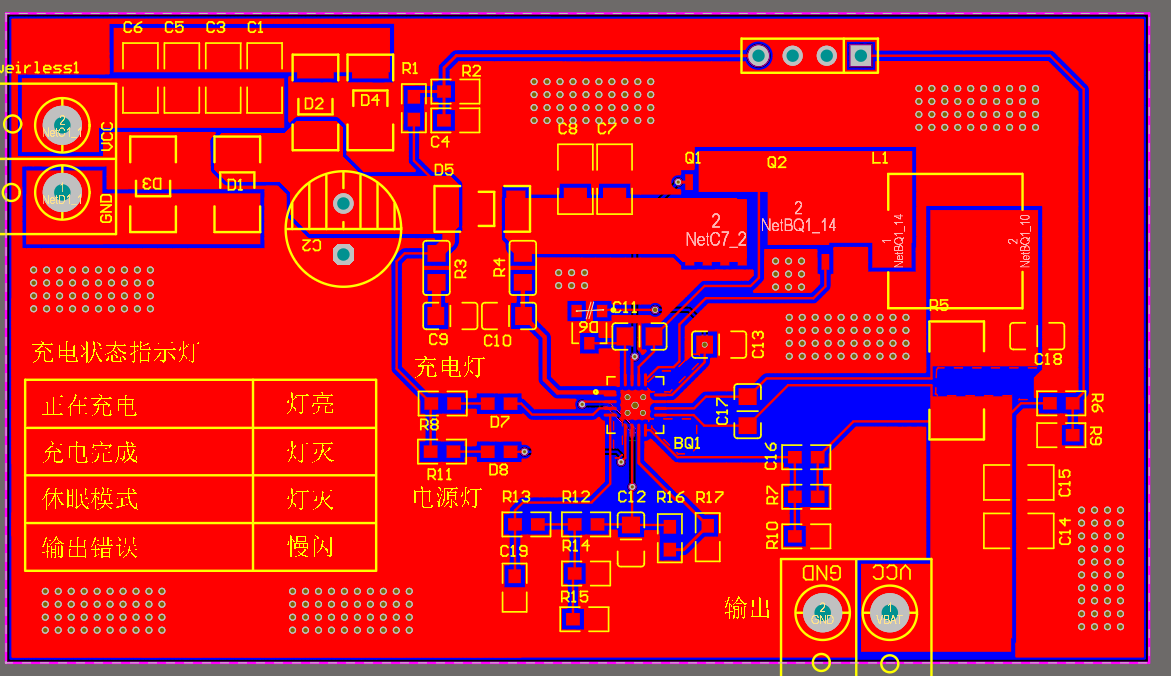Select the L1 inductor label
Screen dimensions: 1171x676
(x=880, y=158)
